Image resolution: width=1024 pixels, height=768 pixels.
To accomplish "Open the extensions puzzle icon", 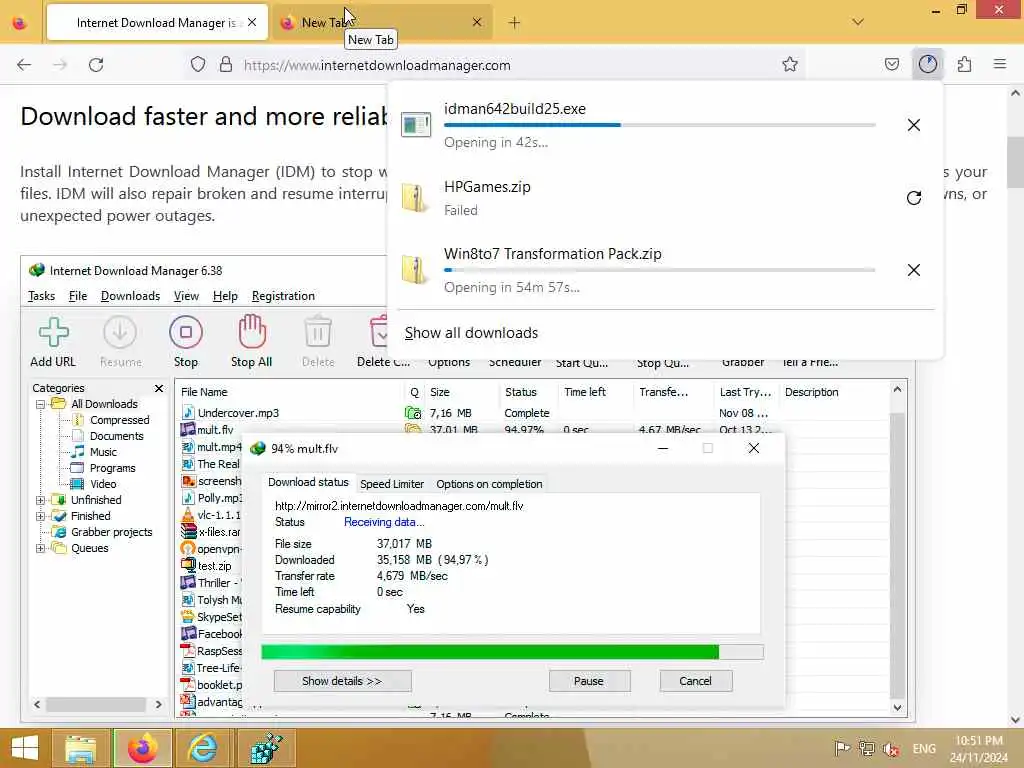I will (964, 64).
